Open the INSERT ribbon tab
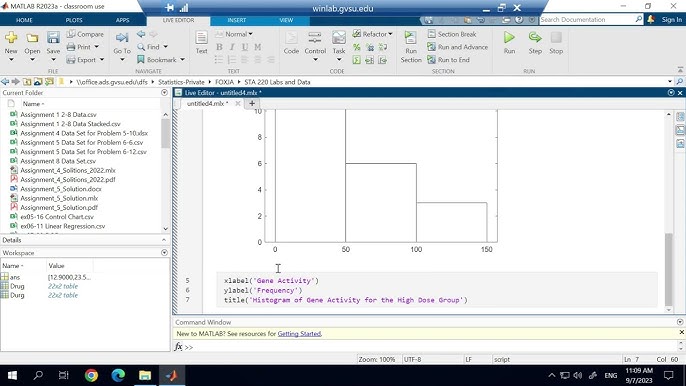The image size is (686, 386). 237,20
